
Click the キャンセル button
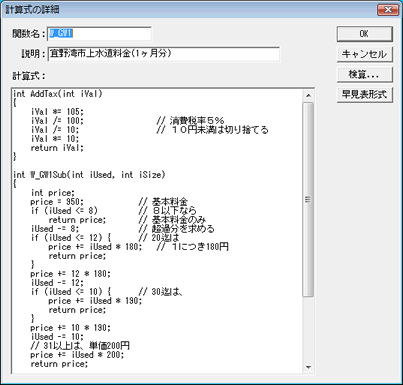tap(365, 54)
